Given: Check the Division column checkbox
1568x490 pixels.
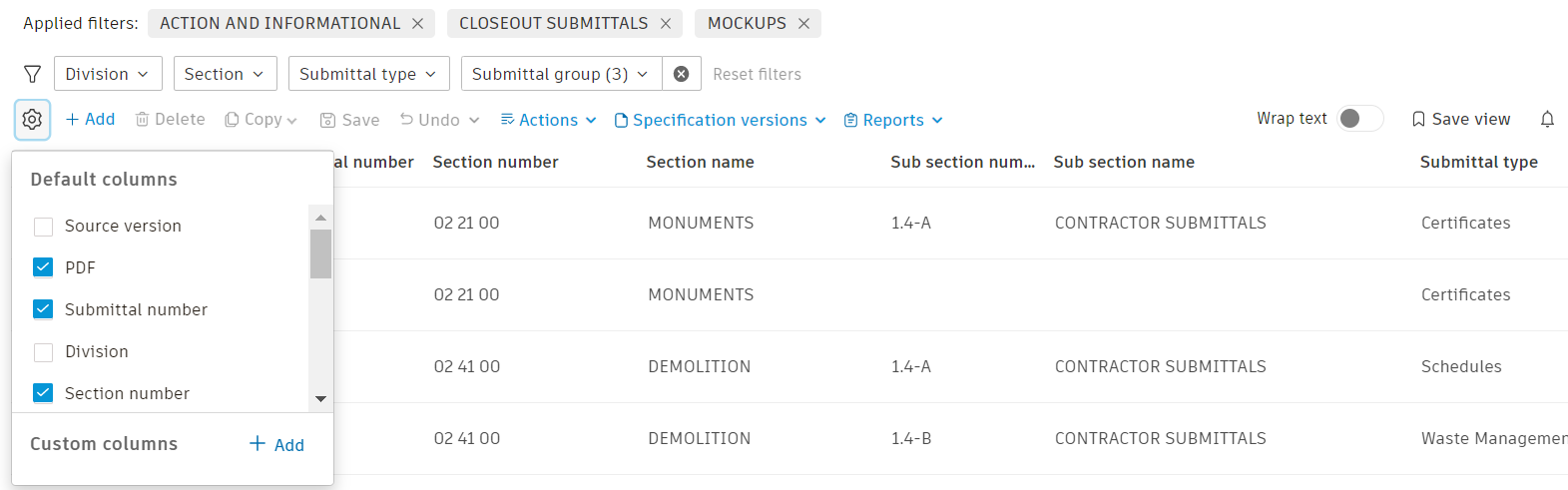Looking at the screenshot, I should coord(43,352).
